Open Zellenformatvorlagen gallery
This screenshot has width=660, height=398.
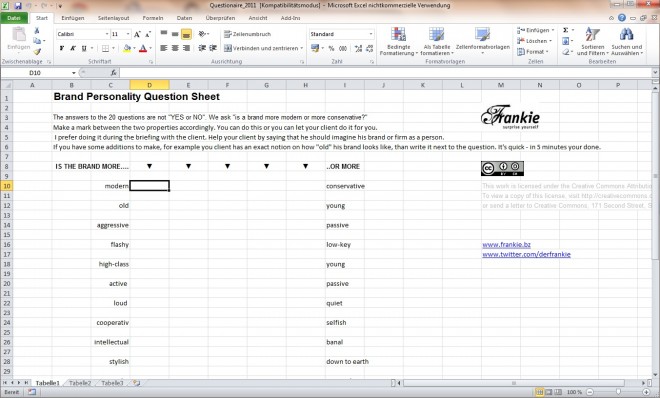[483, 41]
